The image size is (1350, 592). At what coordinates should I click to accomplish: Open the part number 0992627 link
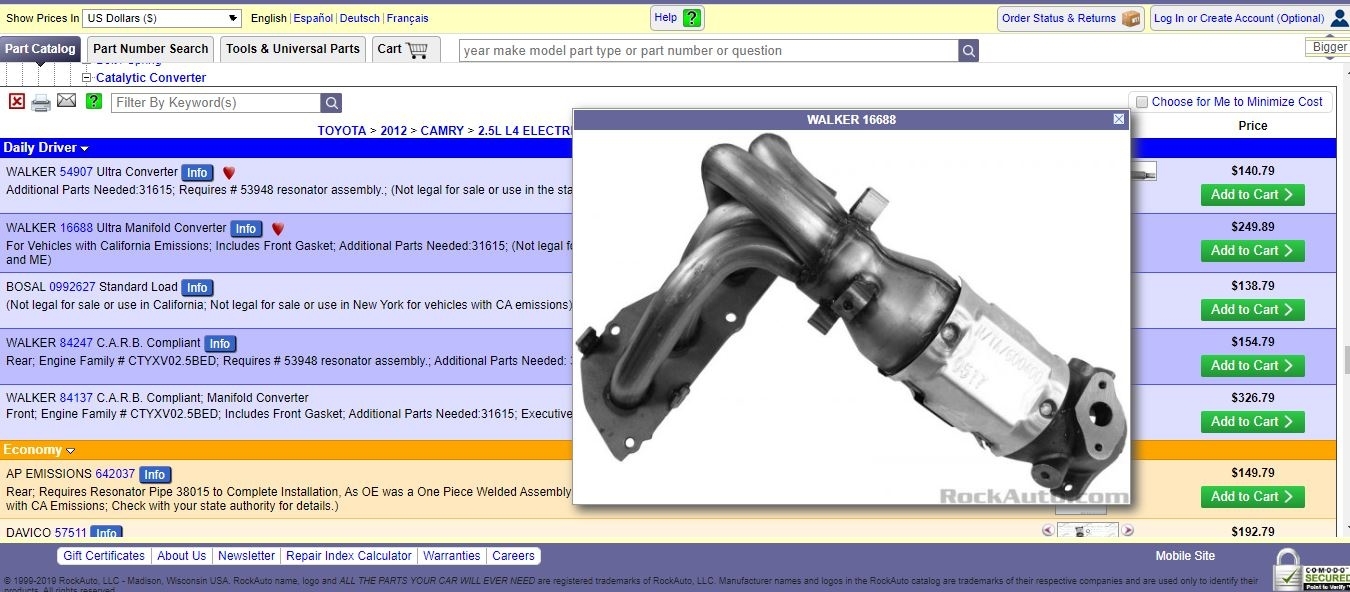pos(72,287)
